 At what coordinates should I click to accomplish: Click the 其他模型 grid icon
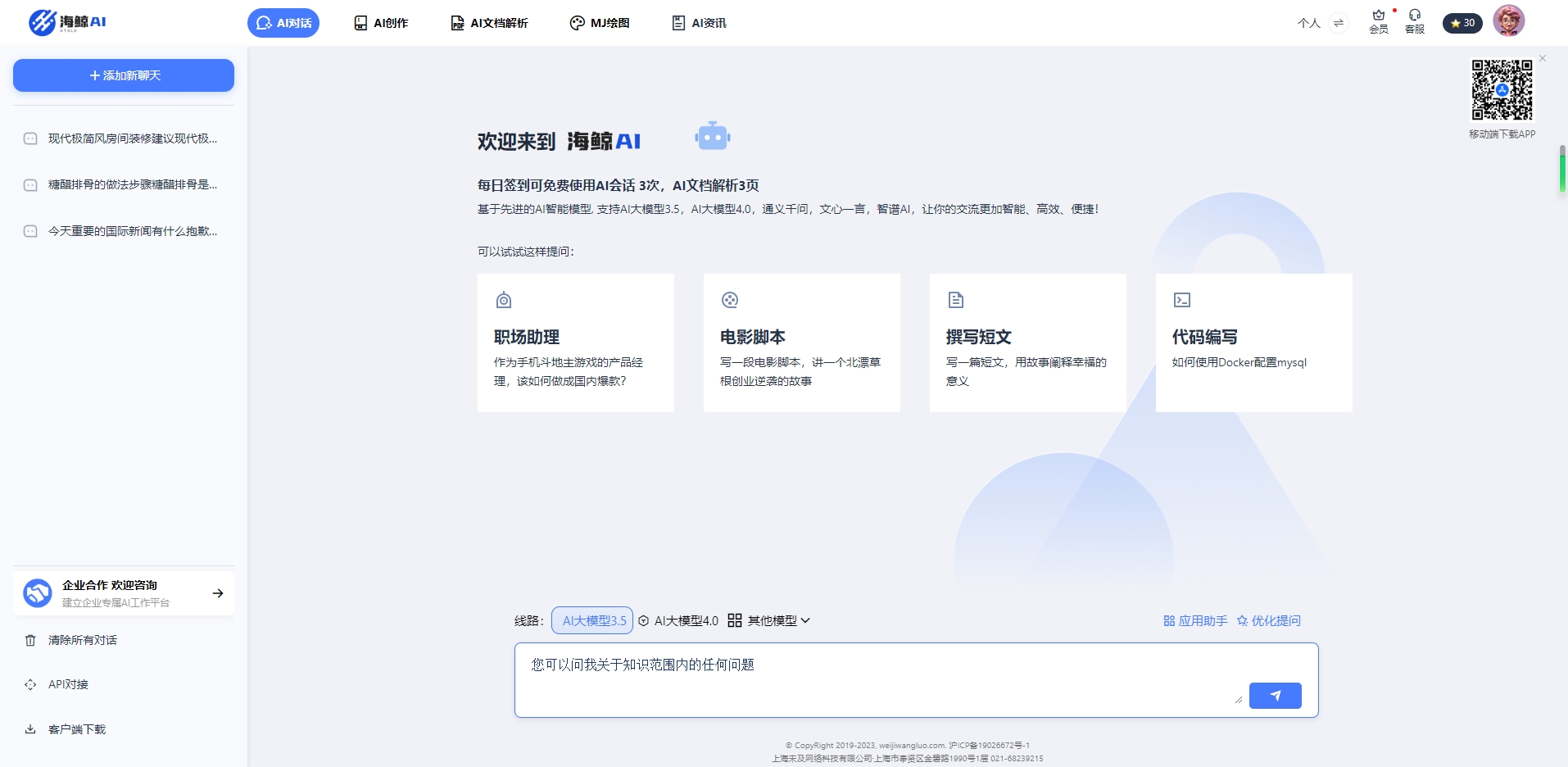coord(735,620)
